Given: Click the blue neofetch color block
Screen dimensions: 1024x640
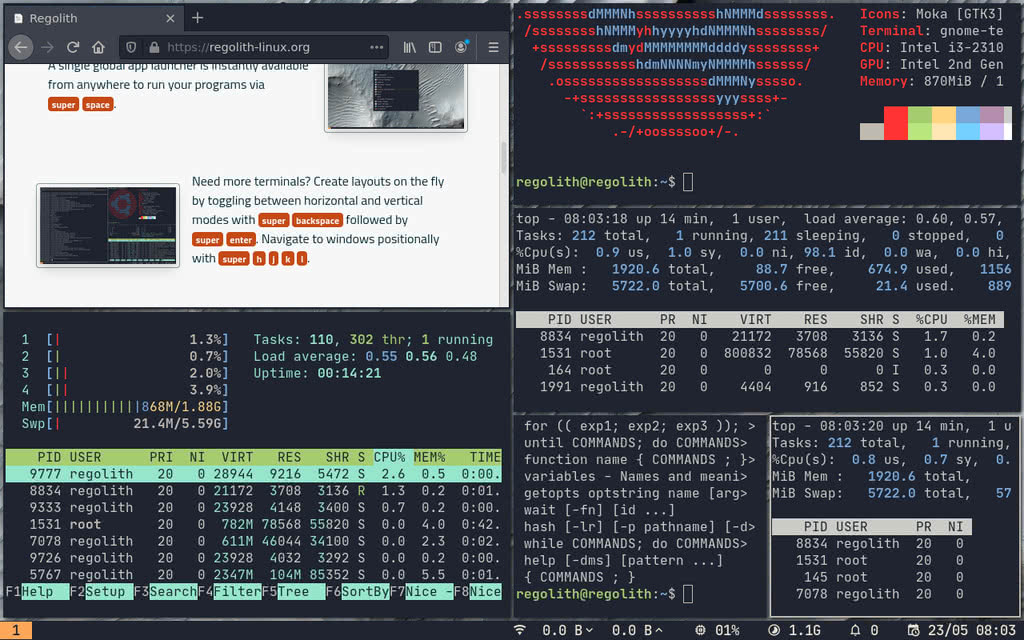Looking at the screenshot, I should click(x=968, y=123).
